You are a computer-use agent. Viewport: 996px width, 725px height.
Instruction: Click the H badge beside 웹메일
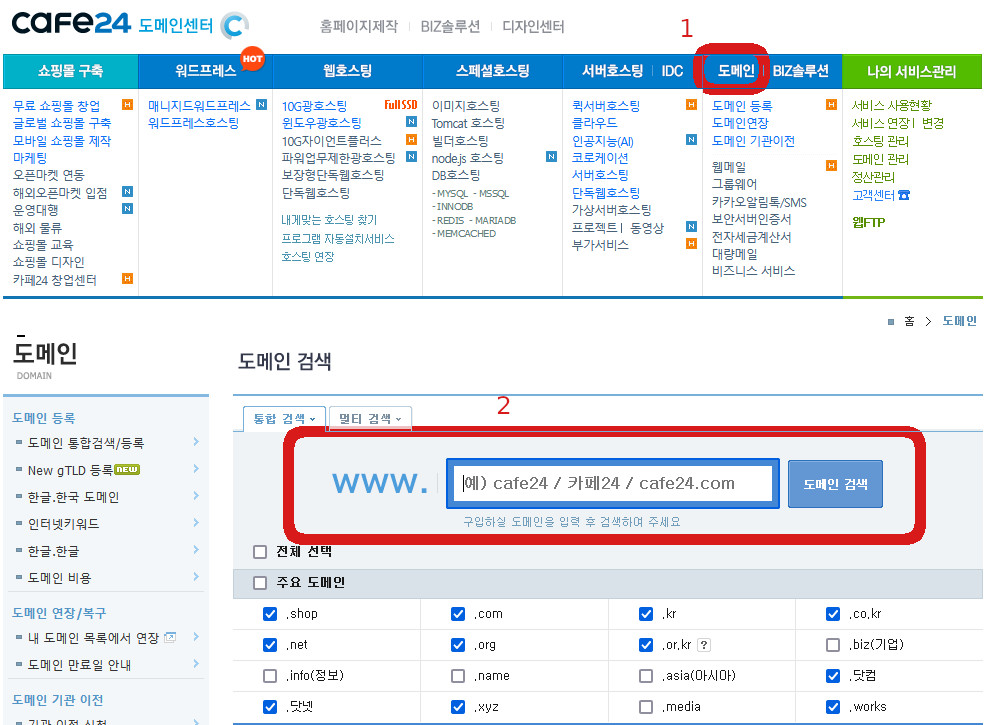831,166
